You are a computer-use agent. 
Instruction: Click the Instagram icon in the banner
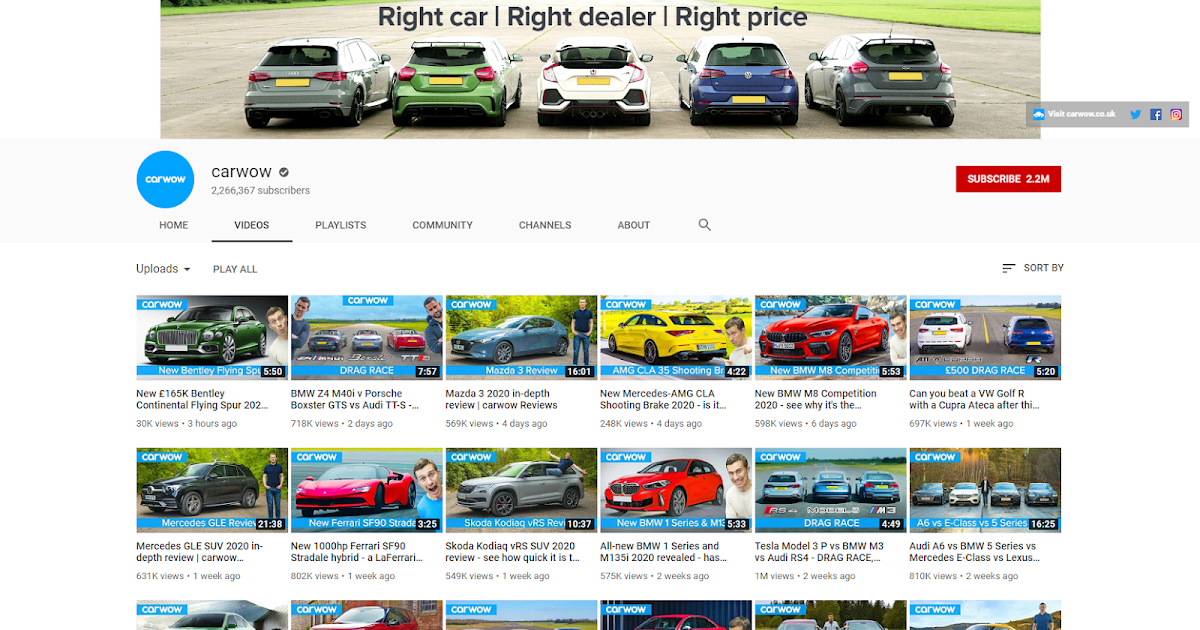click(x=1176, y=114)
